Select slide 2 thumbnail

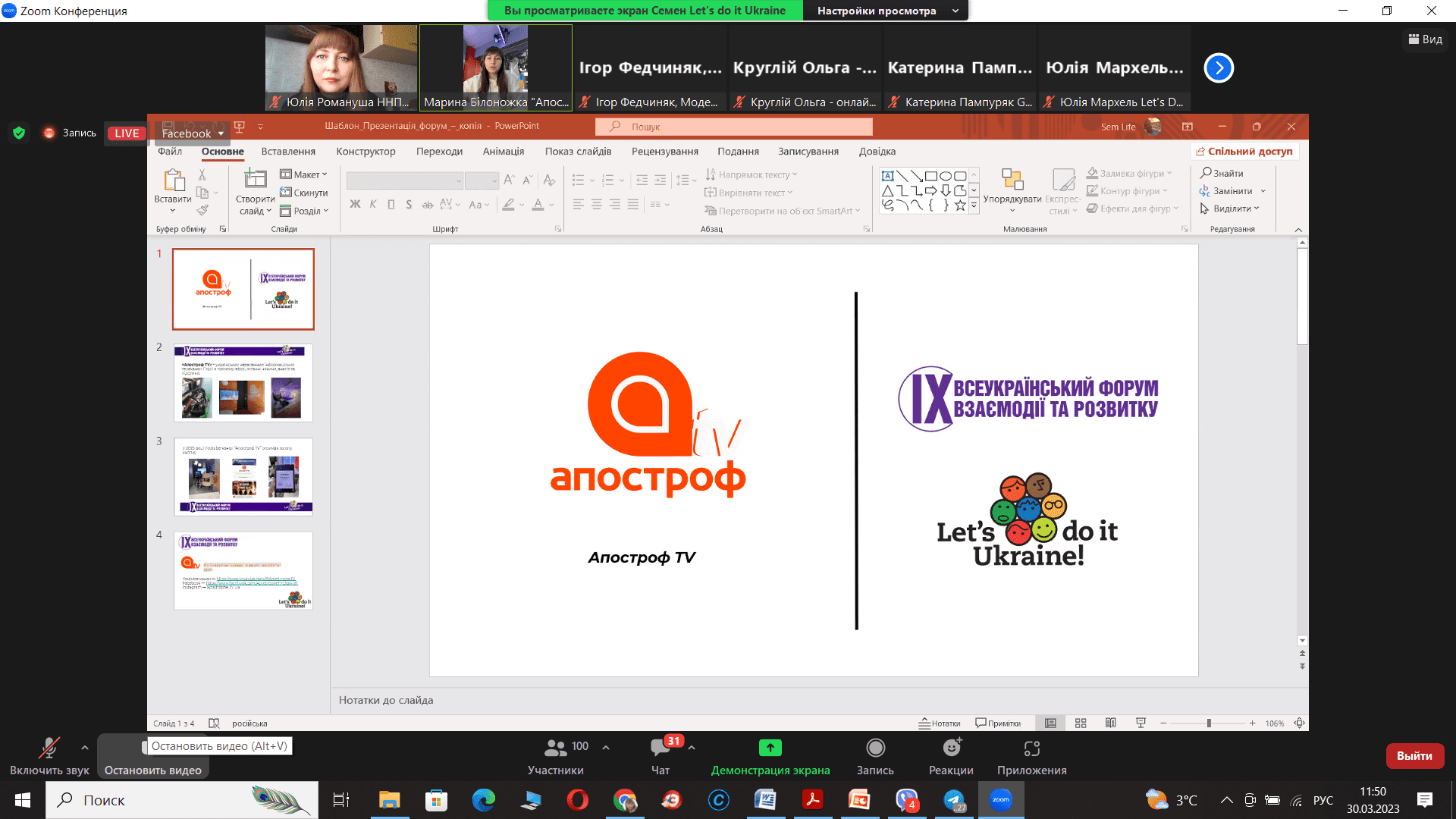coord(243,383)
